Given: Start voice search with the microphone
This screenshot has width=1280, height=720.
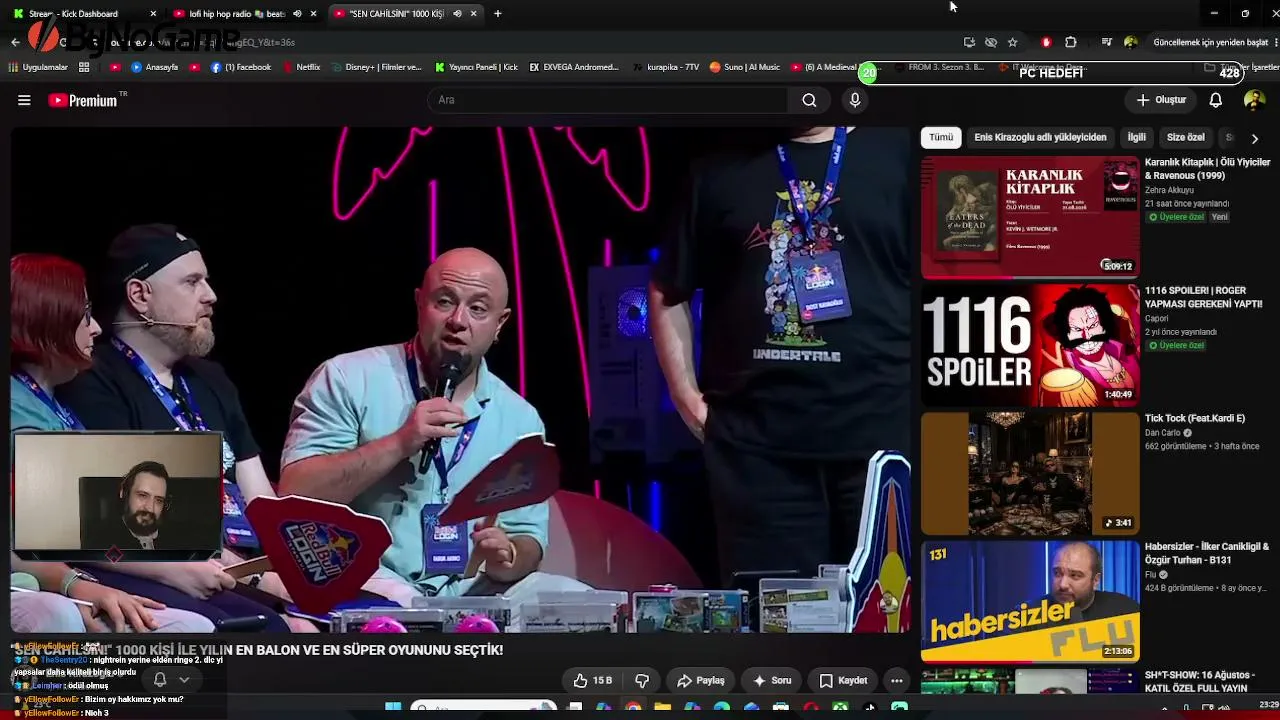Looking at the screenshot, I should click(x=854, y=100).
